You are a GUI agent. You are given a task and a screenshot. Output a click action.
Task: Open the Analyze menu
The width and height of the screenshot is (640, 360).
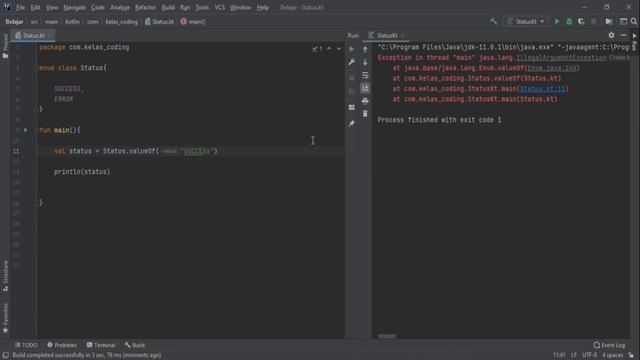120,7
